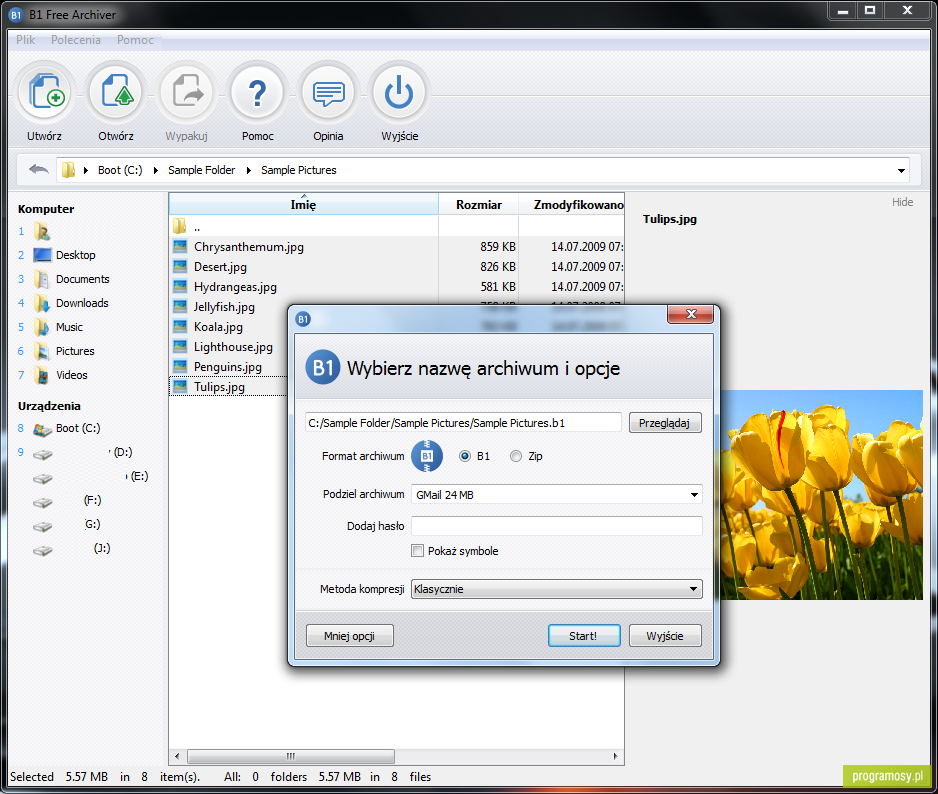Click the (D:) drive icon
The image size is (938, 794).
pyautogui.click(x=42, y=454)
